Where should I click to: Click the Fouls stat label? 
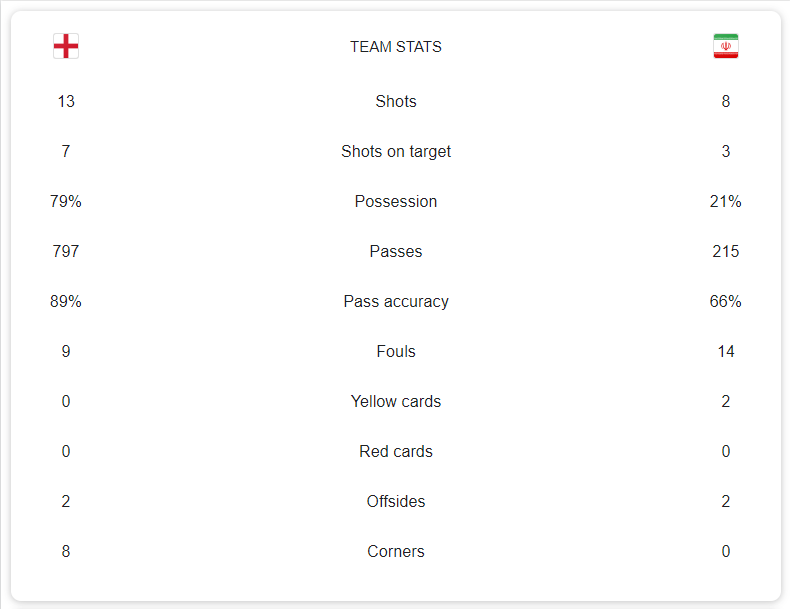click(x=396, y=351)
